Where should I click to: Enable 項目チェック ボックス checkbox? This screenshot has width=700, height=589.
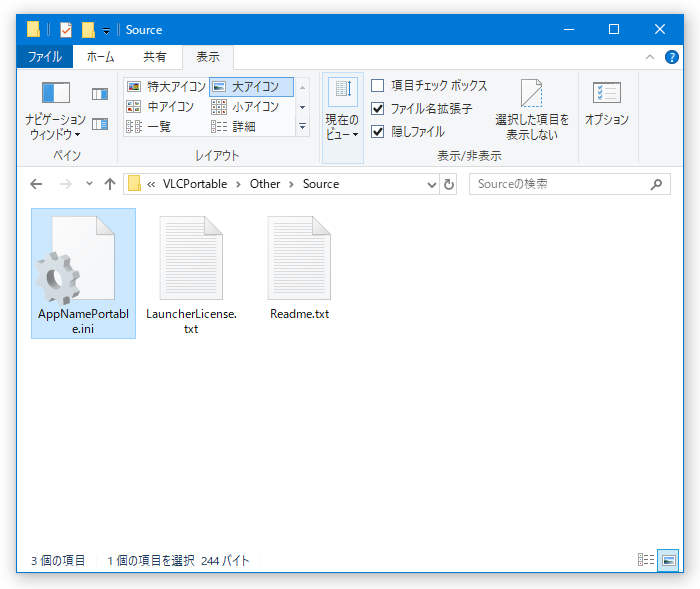(x=378, y=85)
